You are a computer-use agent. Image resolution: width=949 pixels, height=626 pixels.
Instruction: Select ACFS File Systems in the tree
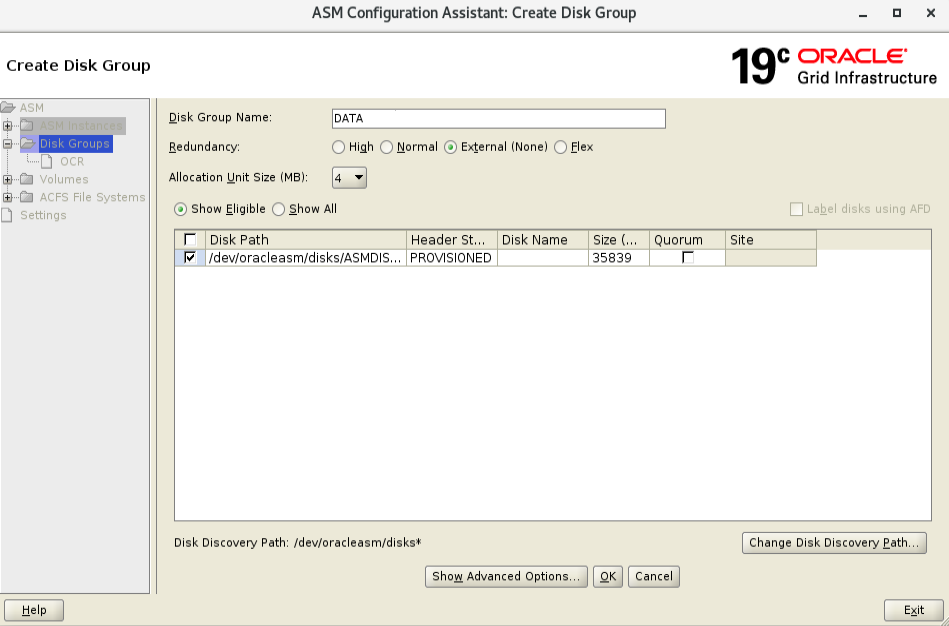coord(92,197)
